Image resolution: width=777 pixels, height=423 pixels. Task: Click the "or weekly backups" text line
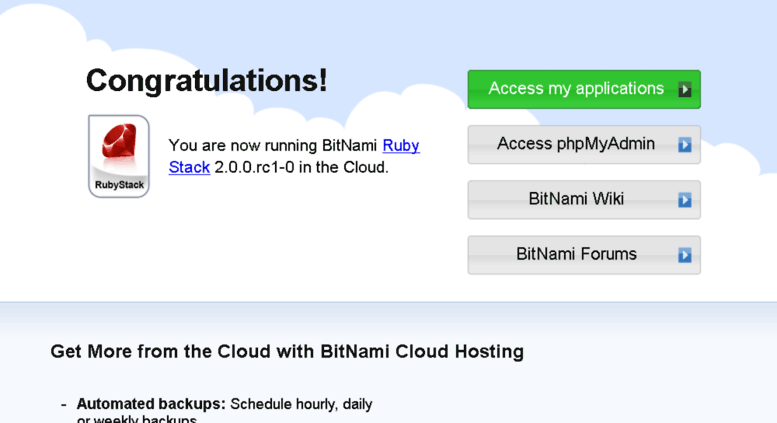(136, 419)
